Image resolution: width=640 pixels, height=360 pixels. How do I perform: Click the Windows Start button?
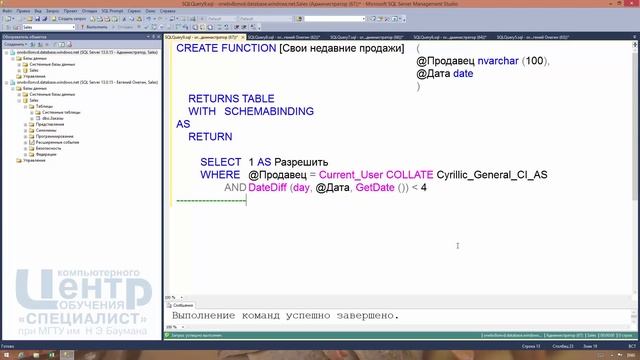tap(6, 355)
